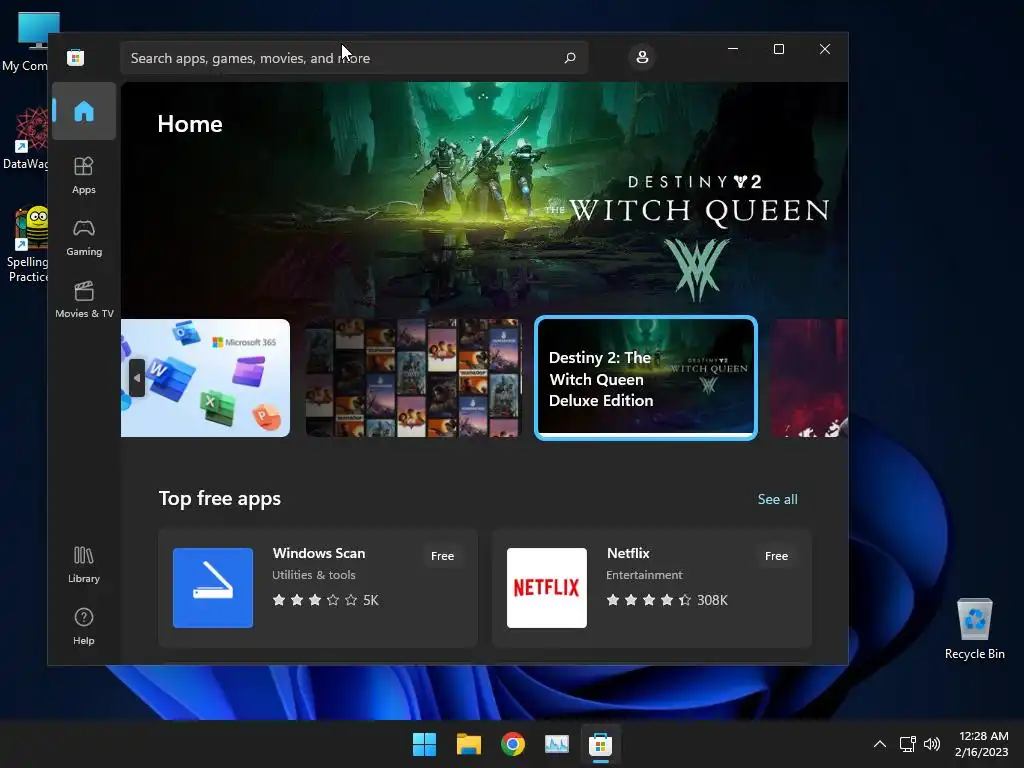The height and width of the screenshot is (768, 1024).
Task: Open the performance monitor taskbar icon
Action: (556, 744)
